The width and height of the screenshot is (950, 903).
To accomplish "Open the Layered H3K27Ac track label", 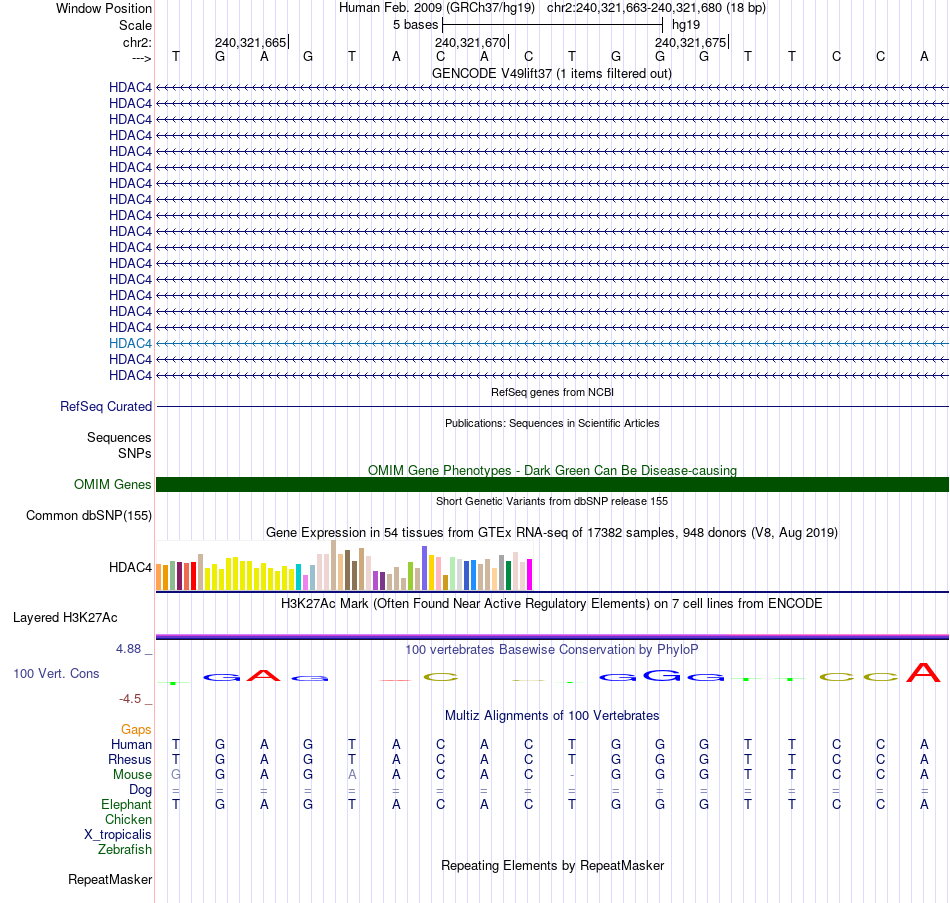I will [65, 618].
